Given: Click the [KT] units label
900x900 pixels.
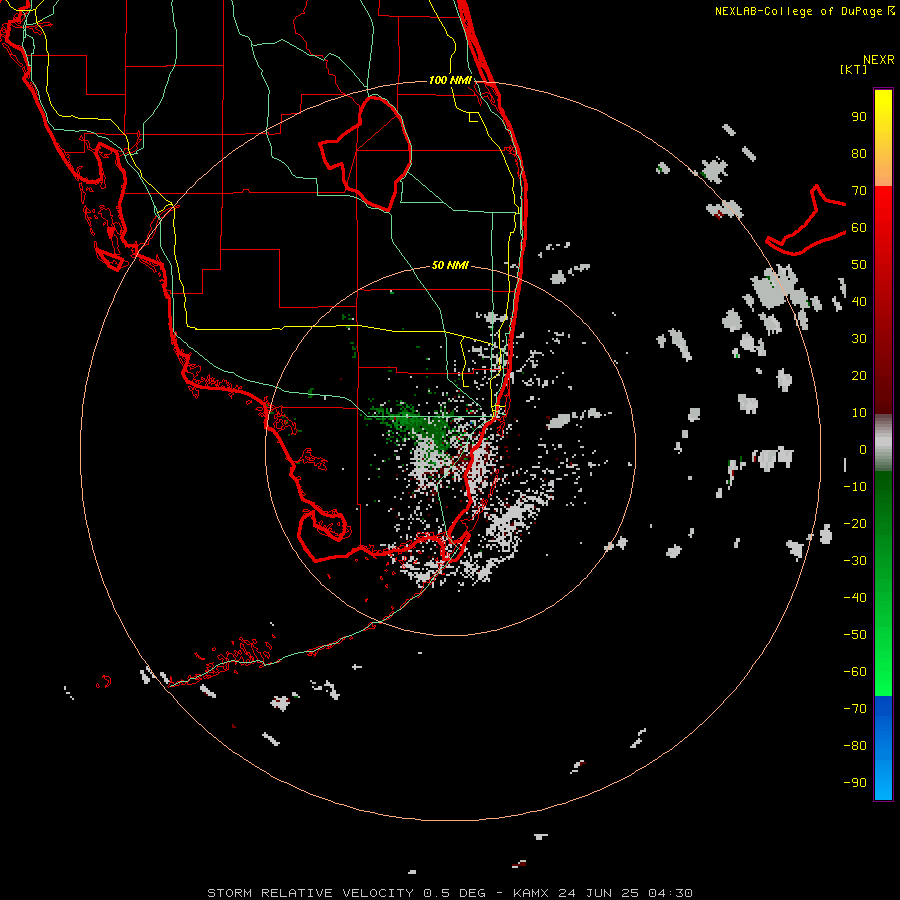Looking at the screenshot, I should pyautogui.click(x=854, y=69).
